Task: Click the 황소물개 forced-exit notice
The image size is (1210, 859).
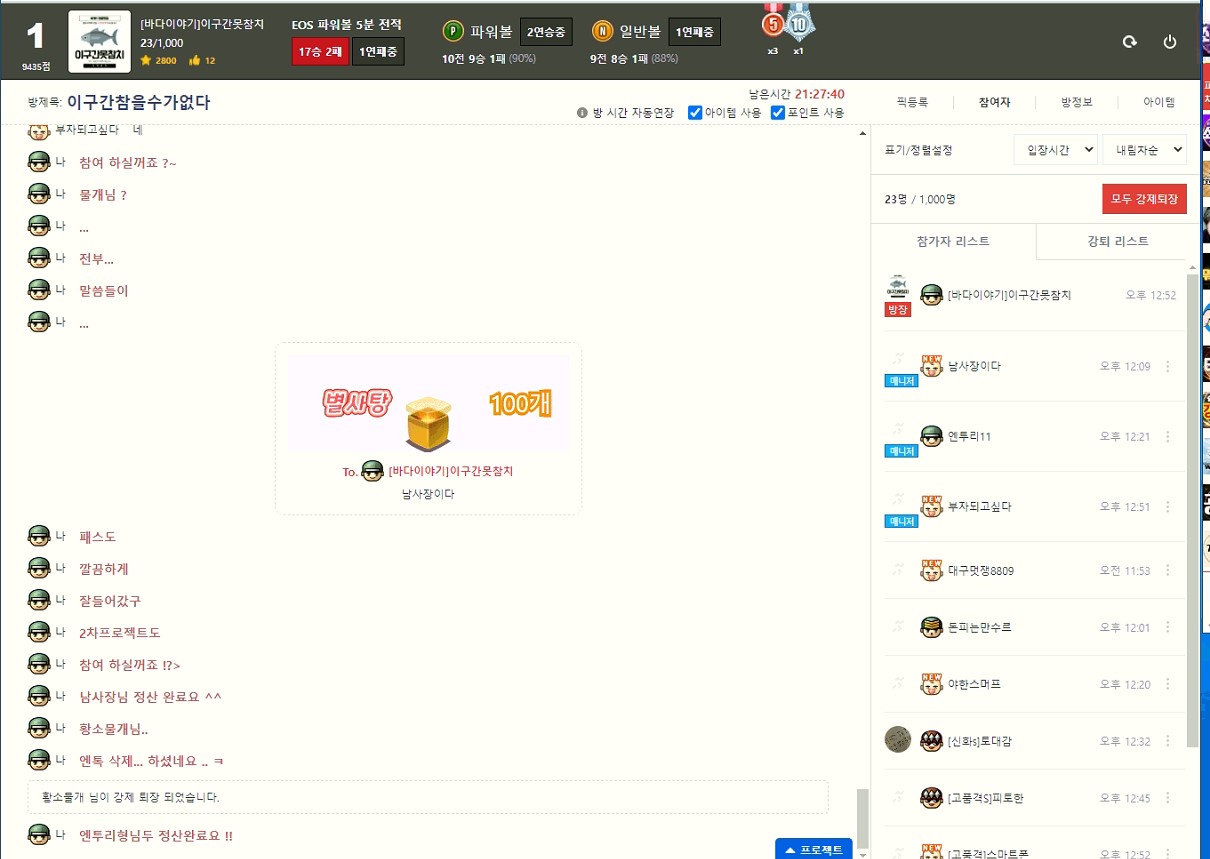Action: point(428,797)
